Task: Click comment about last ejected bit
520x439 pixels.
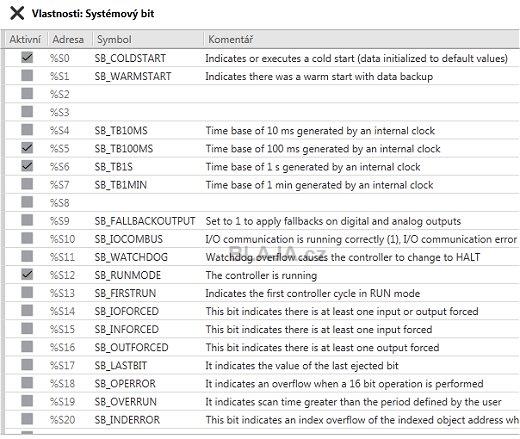Action: point(302,365)
